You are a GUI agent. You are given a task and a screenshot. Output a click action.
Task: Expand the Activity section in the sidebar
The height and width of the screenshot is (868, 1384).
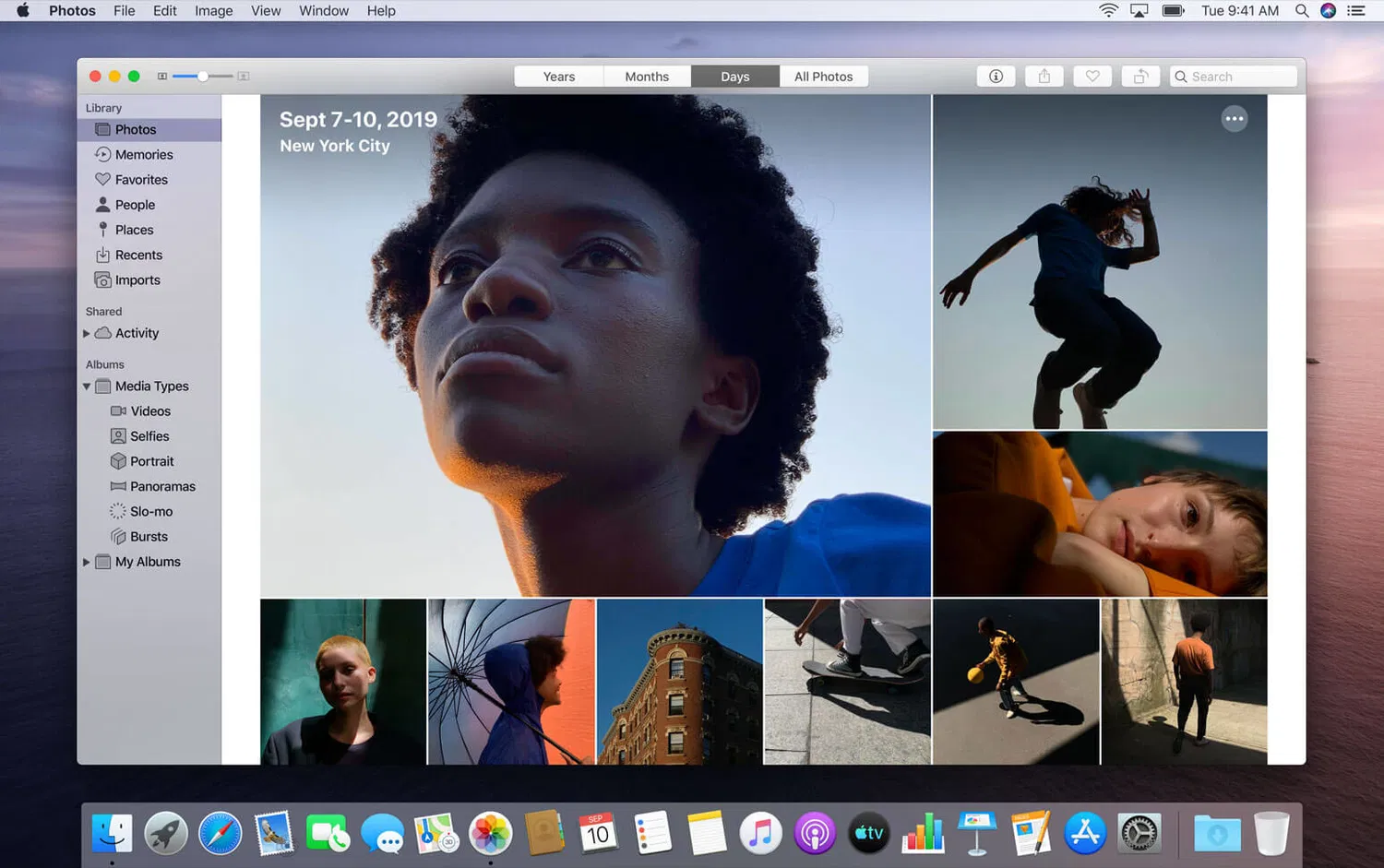tap(87, 334)
